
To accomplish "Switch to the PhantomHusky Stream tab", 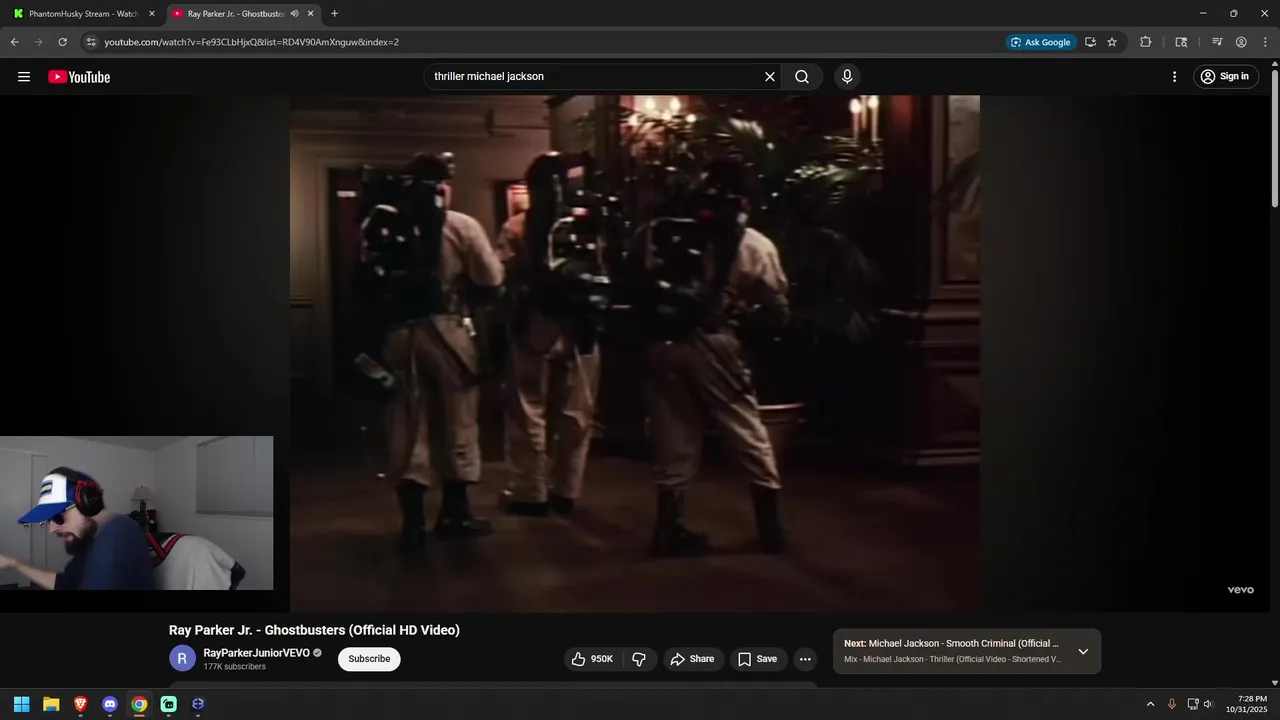I will (x=84, y=14).
